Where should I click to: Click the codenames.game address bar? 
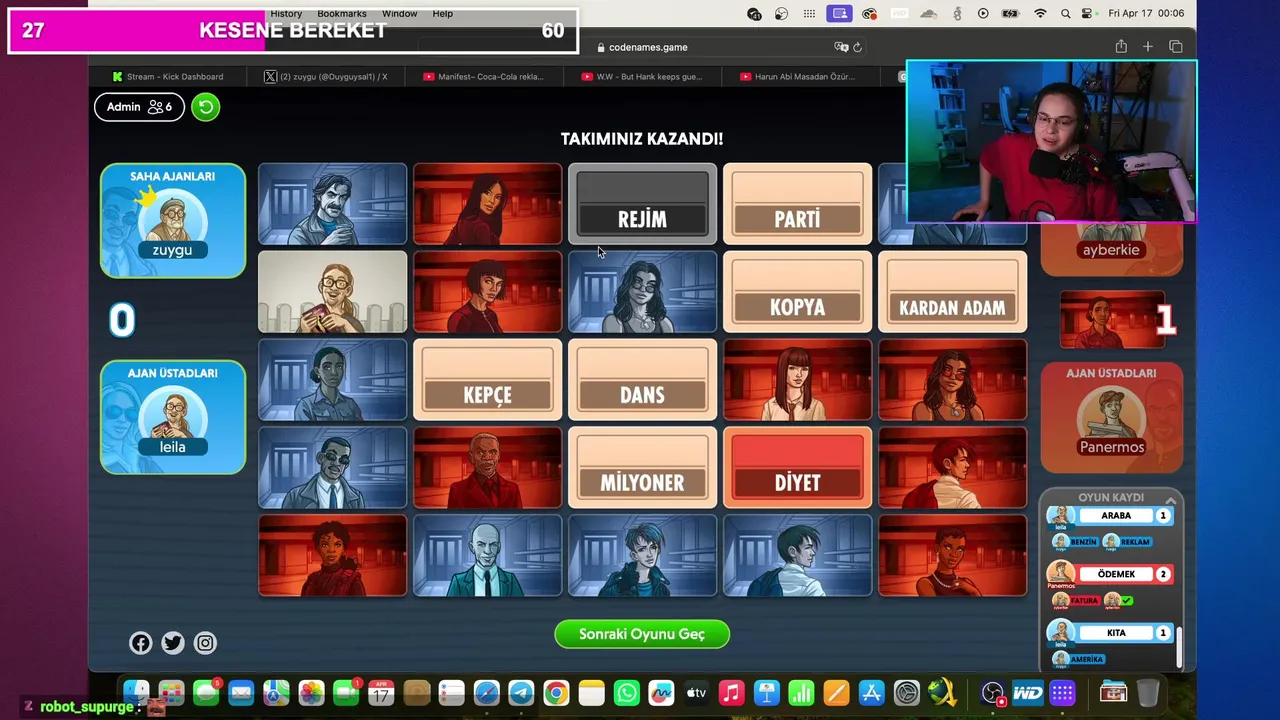642,47
